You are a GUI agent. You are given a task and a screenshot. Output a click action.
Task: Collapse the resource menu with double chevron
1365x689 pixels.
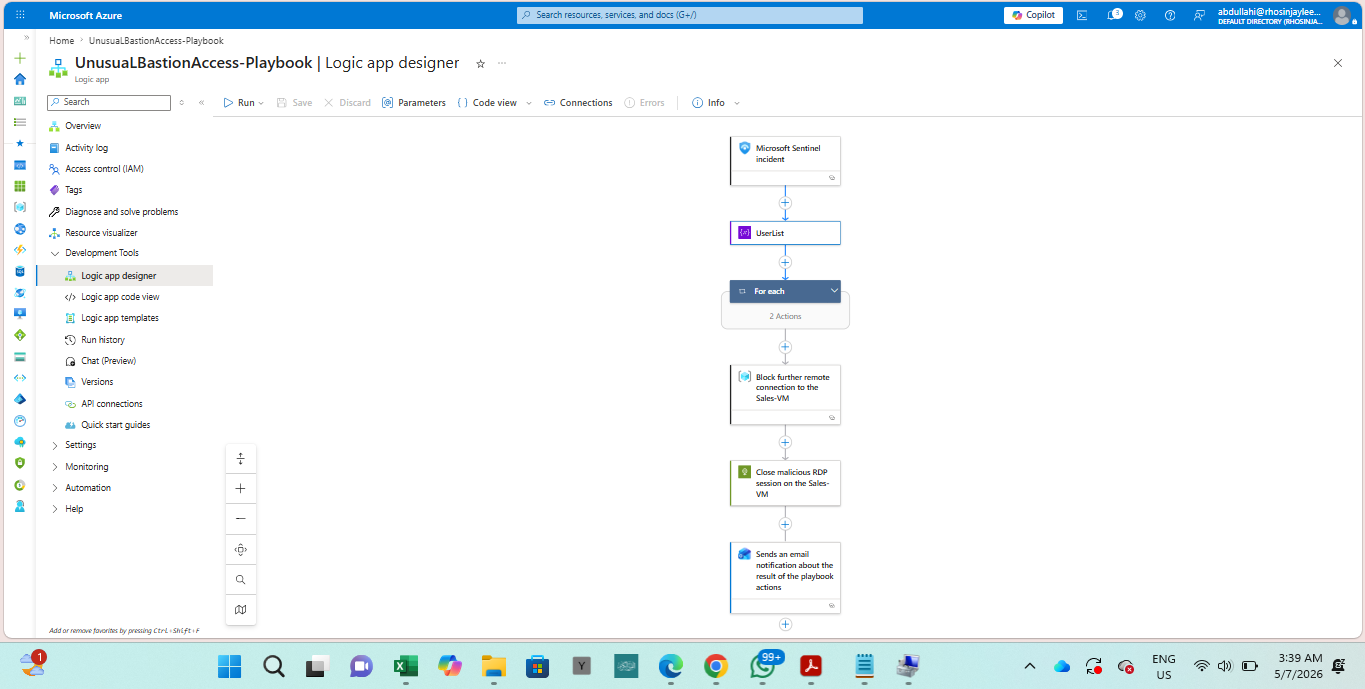click(x=201, y=102)
